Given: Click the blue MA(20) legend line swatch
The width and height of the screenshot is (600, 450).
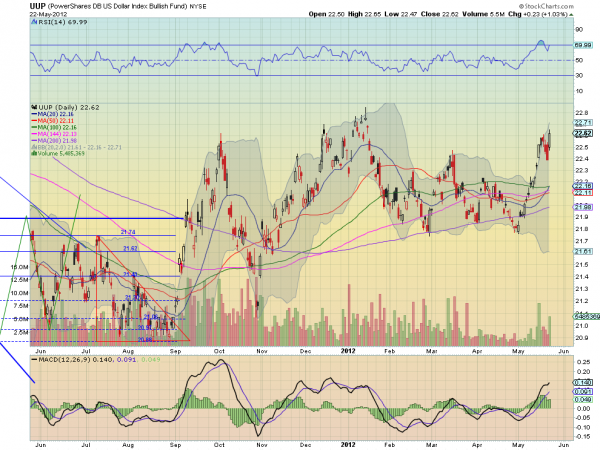Looking at the screenshot, I should pyautogui.click(x=34, y=114).
